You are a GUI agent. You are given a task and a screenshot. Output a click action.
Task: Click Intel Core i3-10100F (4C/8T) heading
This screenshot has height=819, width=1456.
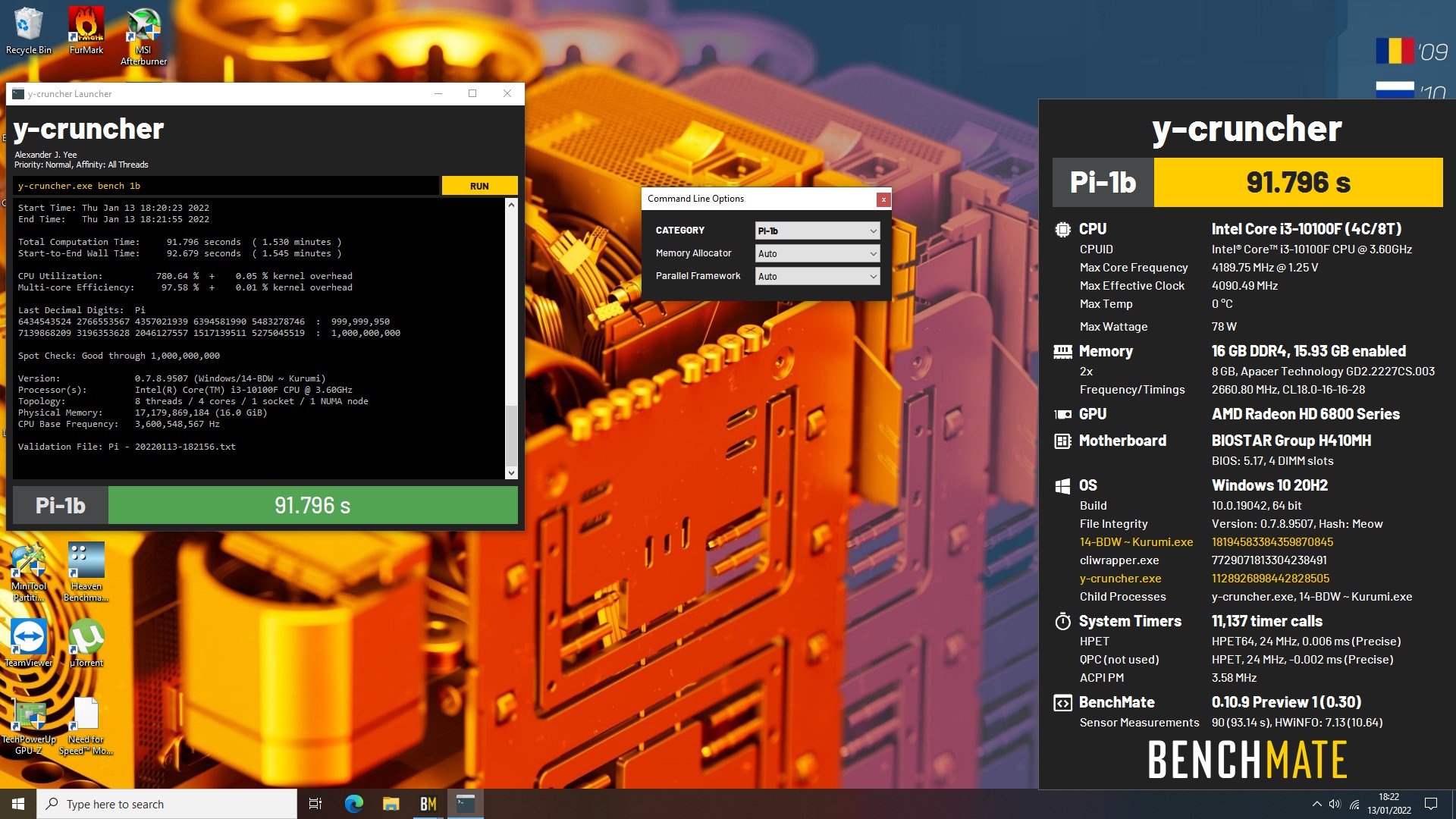click(x=1307, y=229)
